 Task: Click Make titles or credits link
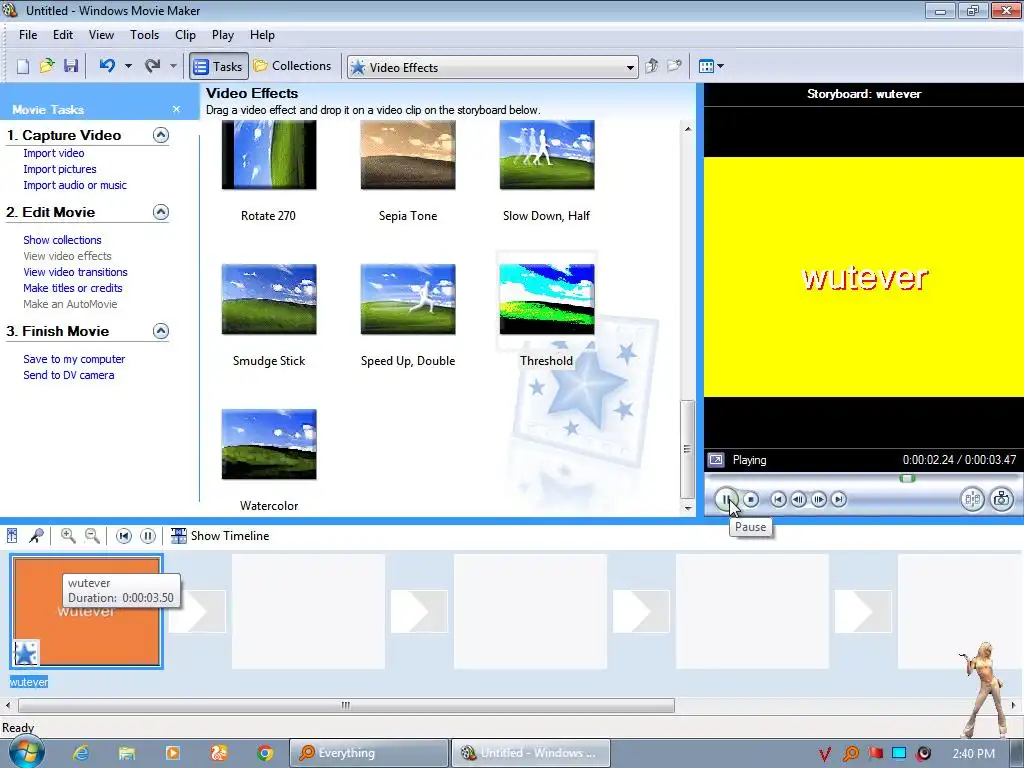coord(72,288)
